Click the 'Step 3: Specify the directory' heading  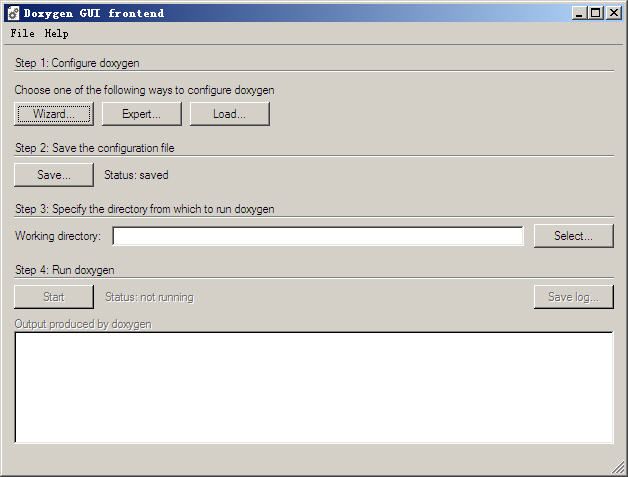click(145, 209)
